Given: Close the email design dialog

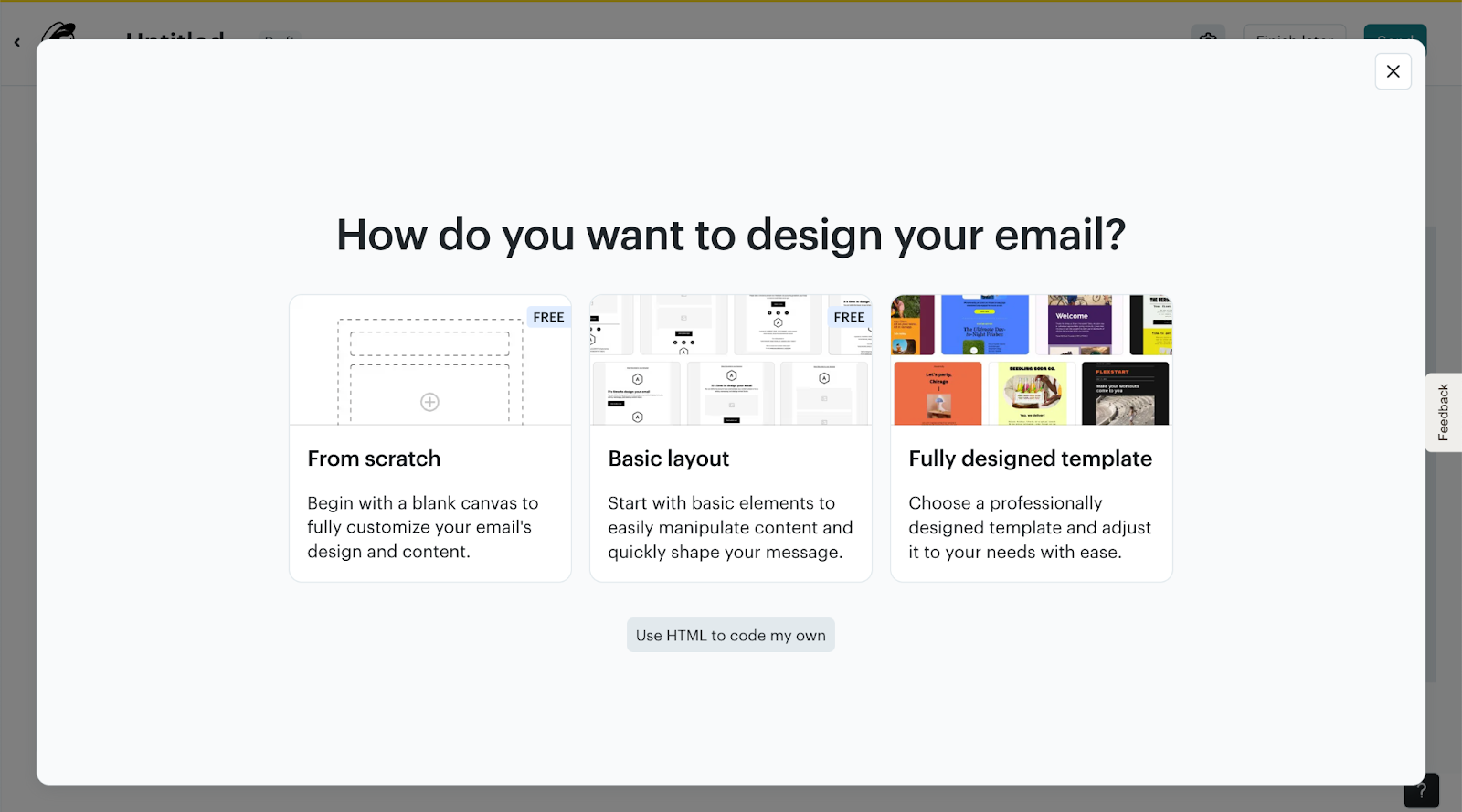Looking at the screenshot, I should (1393, 71).
